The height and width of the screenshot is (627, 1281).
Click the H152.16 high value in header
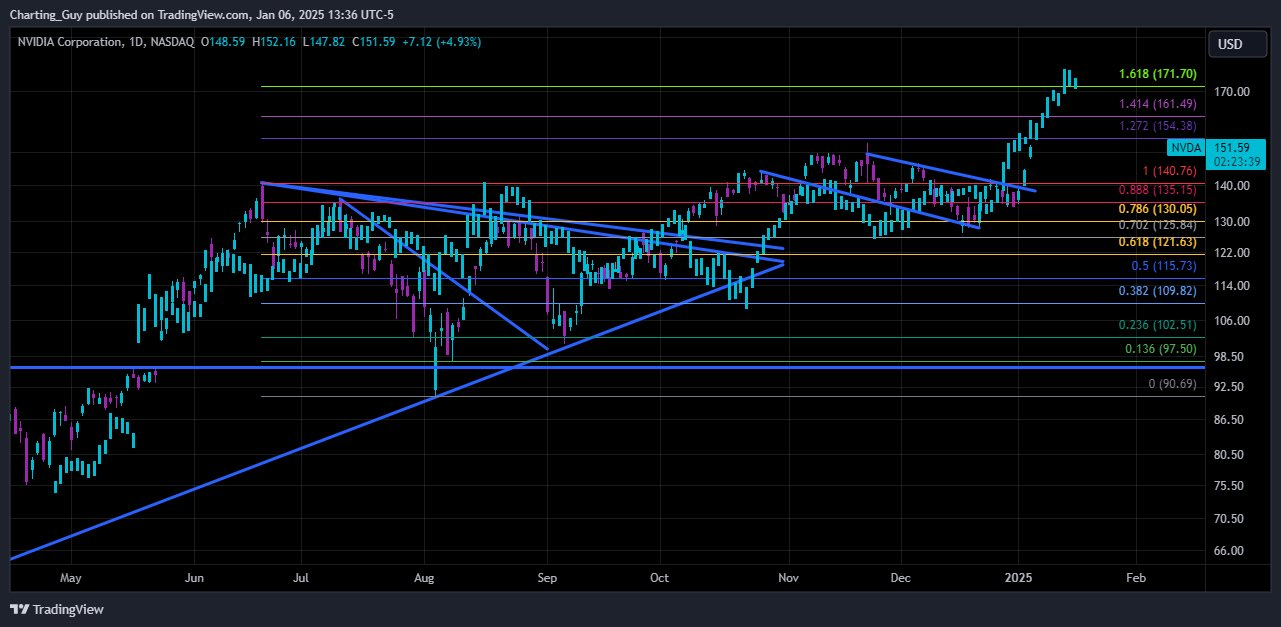point(273,43)
